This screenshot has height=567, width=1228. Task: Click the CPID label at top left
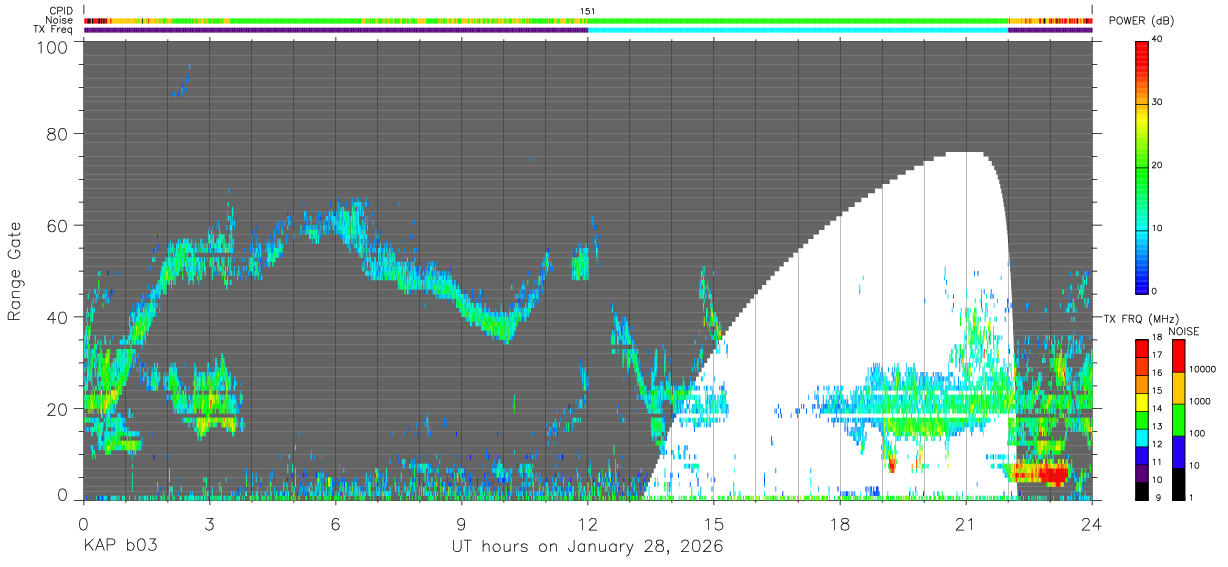[60, 11]
